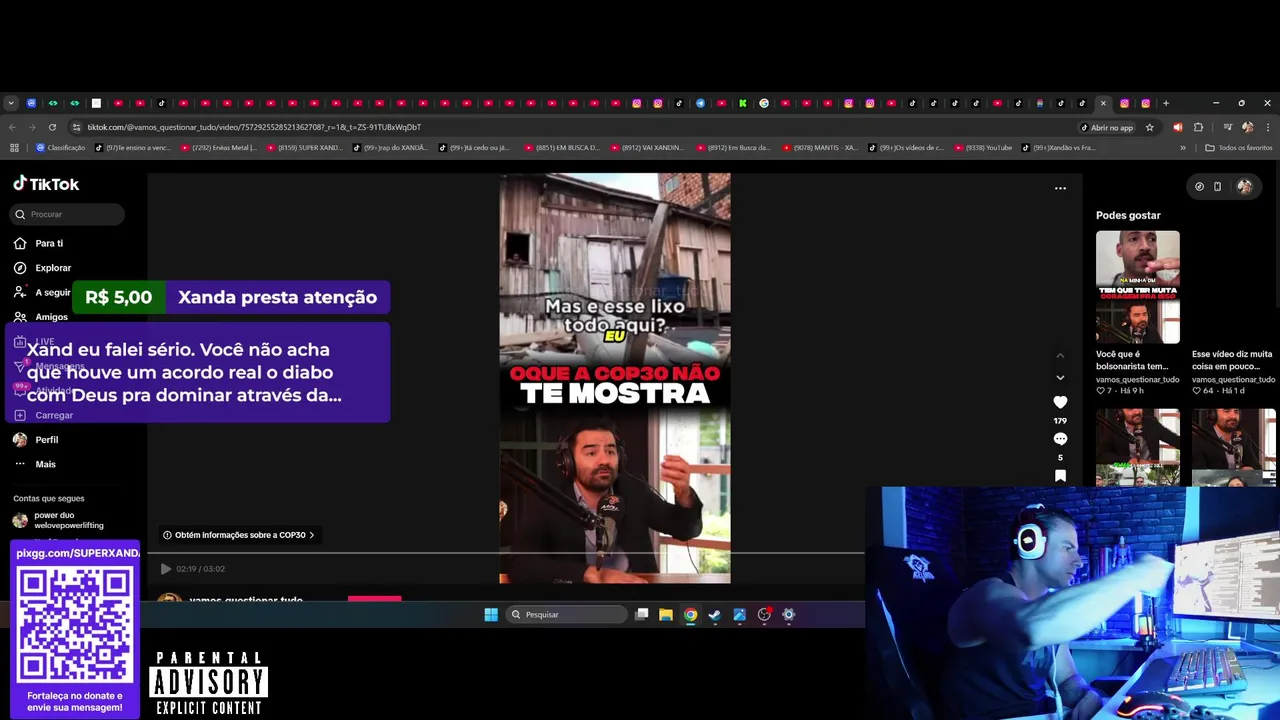Open Todos os favoritos folder
This screenshot has width=1280, height=720.
(1239, 148)
